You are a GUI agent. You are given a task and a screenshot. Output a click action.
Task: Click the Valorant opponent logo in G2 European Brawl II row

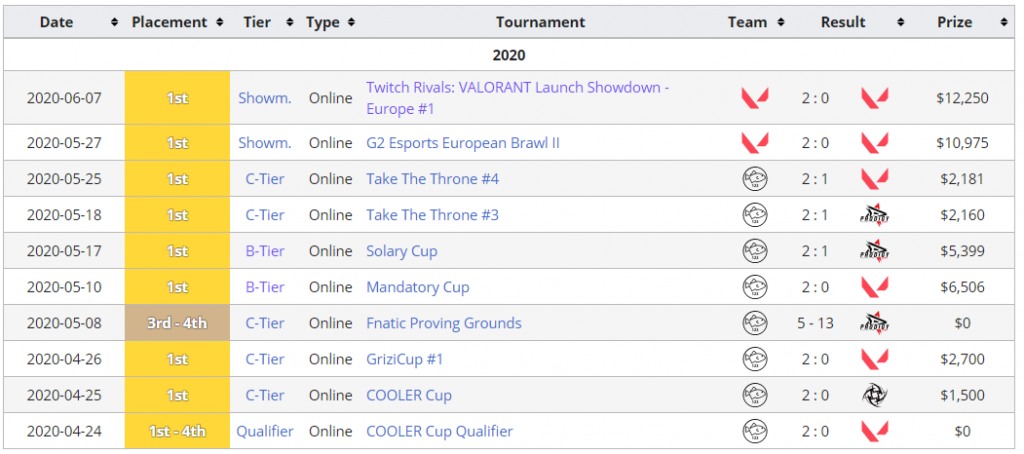pos(874,143)
